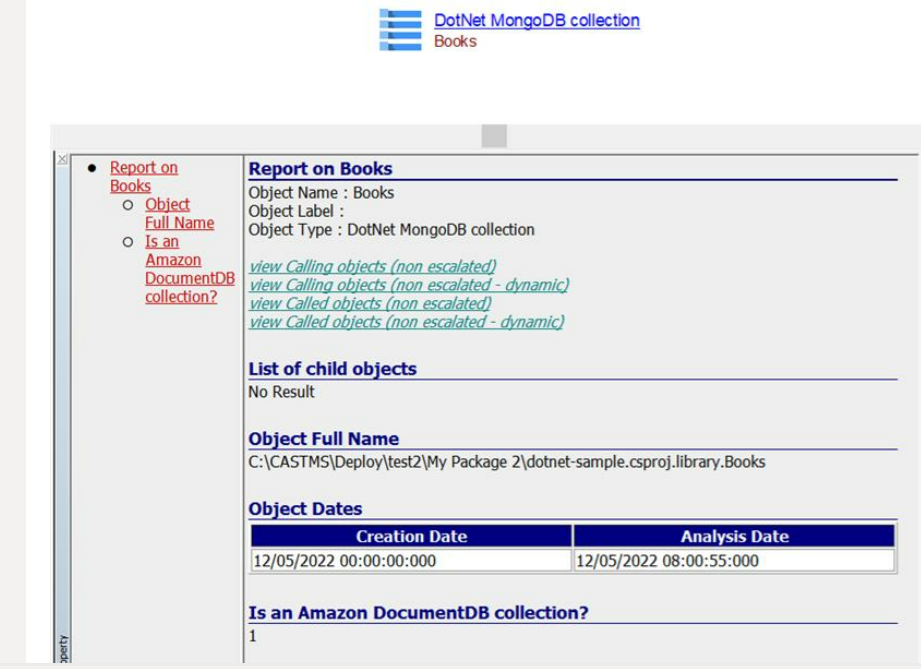The height and width of the screenshot is (669, 921).
Task: Open Report on Books in the navigation list
Action: tap(143, 176)
